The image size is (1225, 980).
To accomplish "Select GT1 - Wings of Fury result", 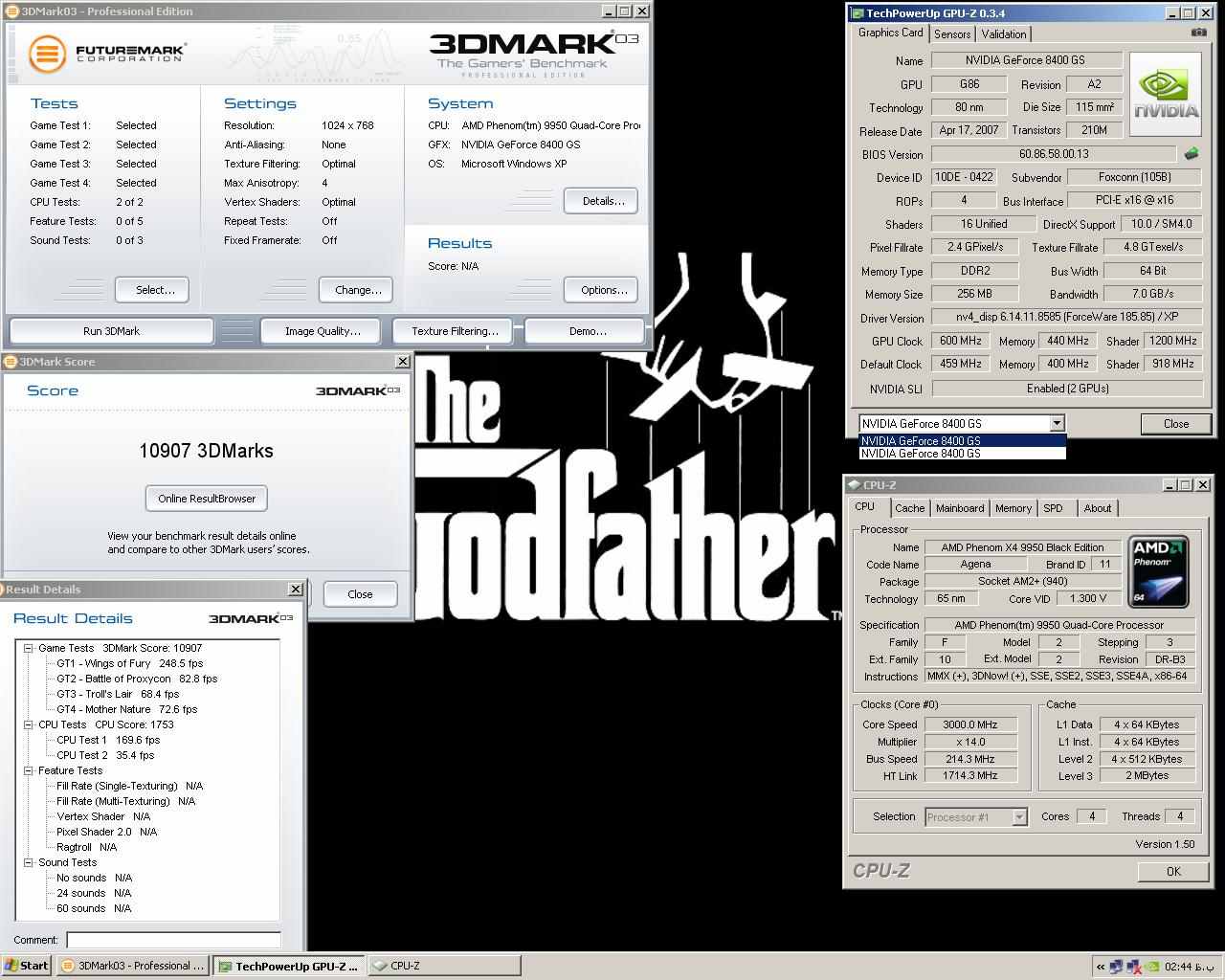I will (x=129, y=663).
